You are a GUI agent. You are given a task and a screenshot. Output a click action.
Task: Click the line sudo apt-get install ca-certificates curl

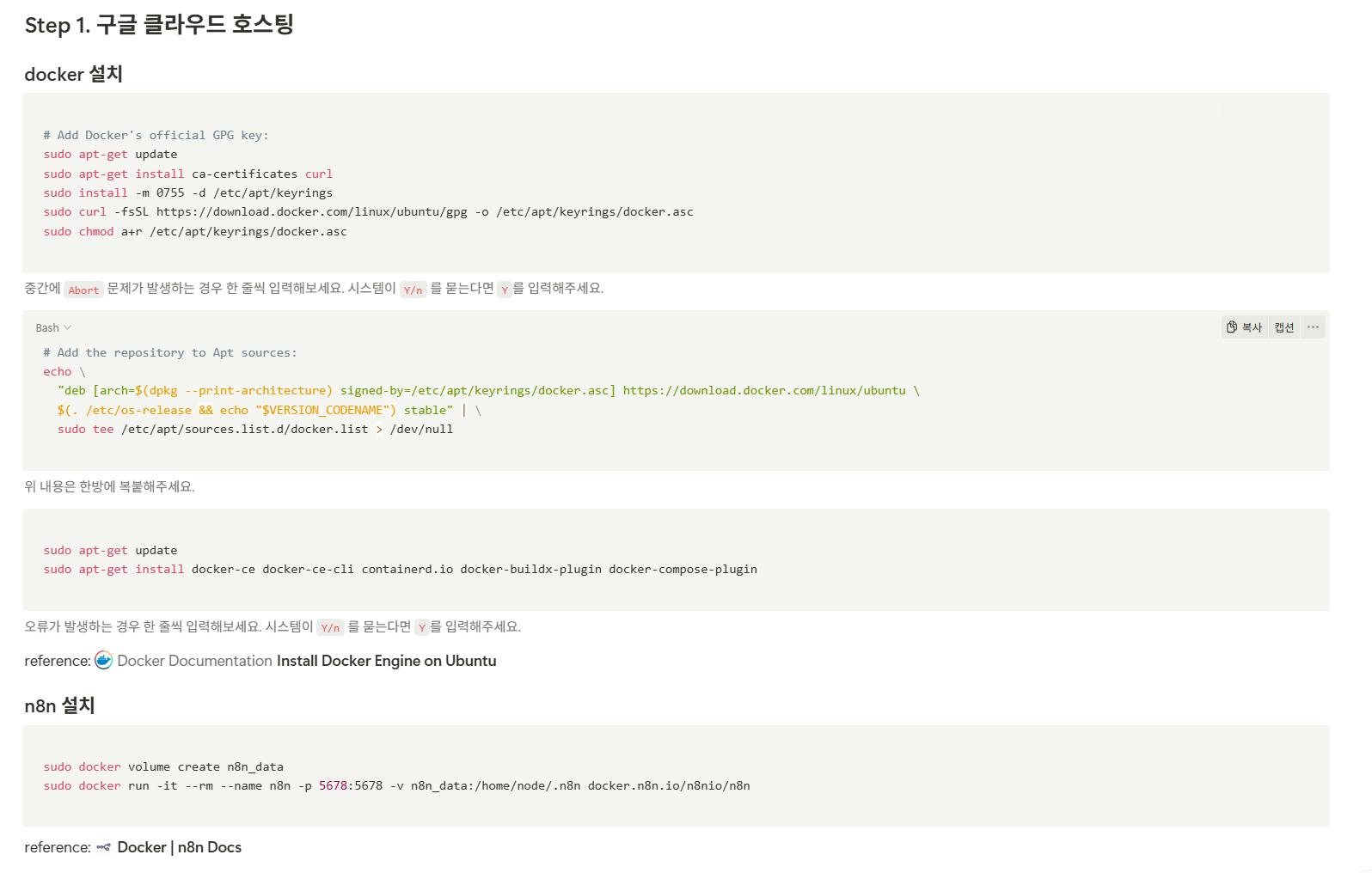point(187,174)
